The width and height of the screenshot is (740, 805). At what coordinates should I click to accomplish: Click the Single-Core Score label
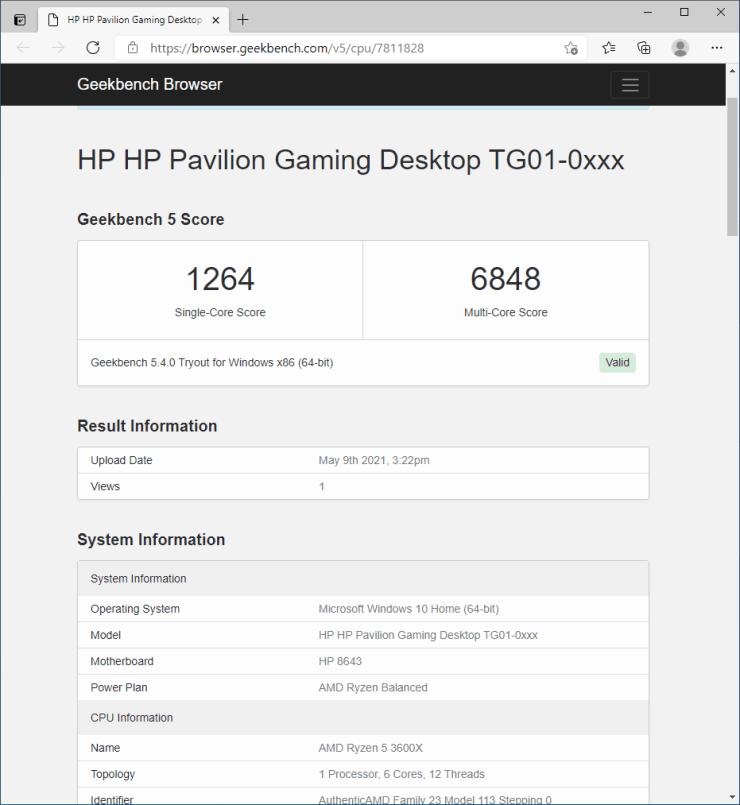[220, 313]
